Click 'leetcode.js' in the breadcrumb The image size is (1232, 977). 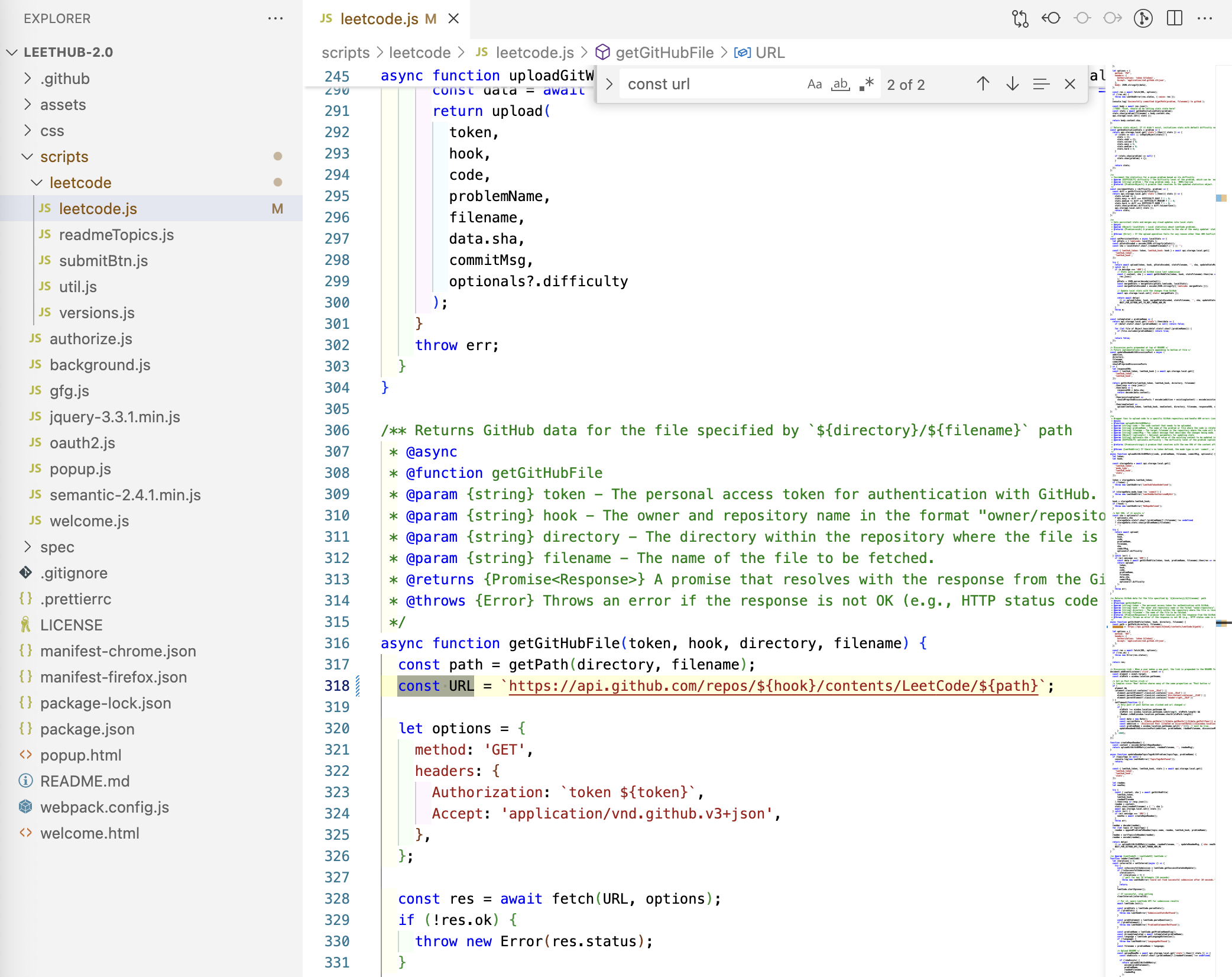pos(535,53)
